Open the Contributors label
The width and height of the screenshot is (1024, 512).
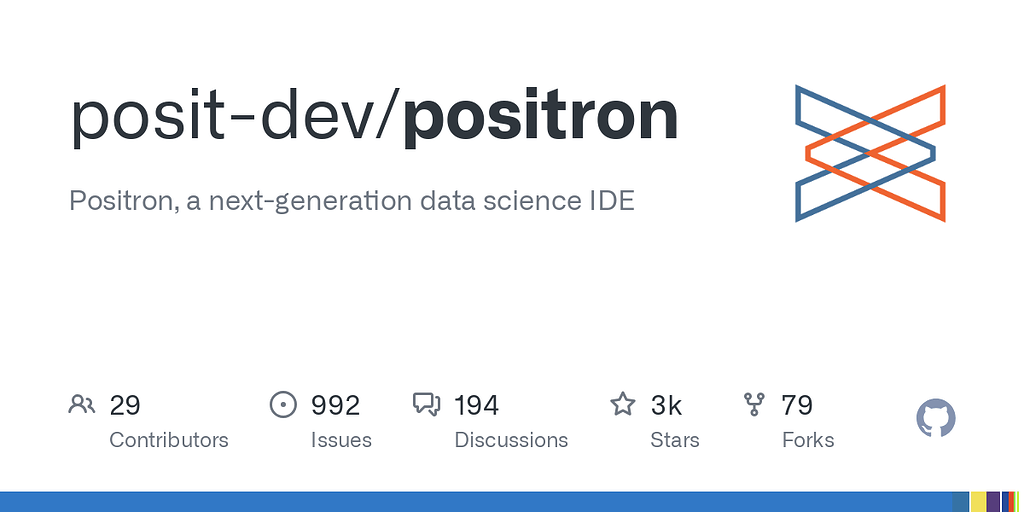point(168,440)
